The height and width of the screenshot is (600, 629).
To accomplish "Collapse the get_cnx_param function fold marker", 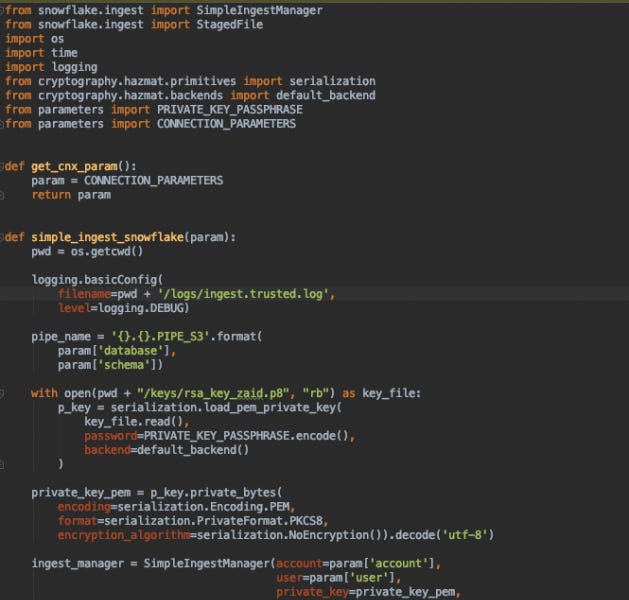I will (x=2, y=166).
